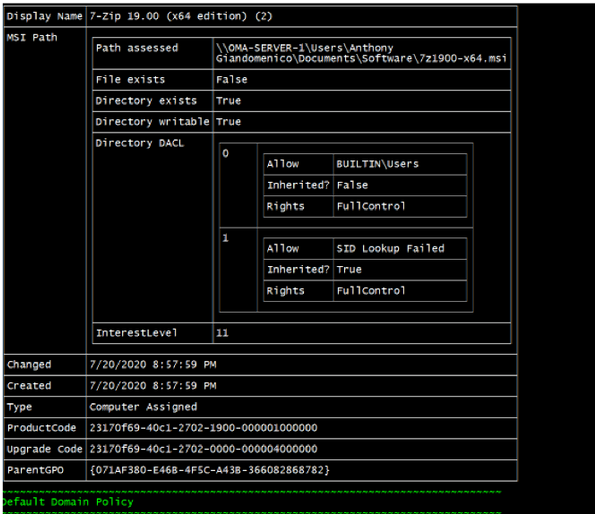Click the ProductCode GUID value
Screen dimensions: 601x523
pos(203,428)
